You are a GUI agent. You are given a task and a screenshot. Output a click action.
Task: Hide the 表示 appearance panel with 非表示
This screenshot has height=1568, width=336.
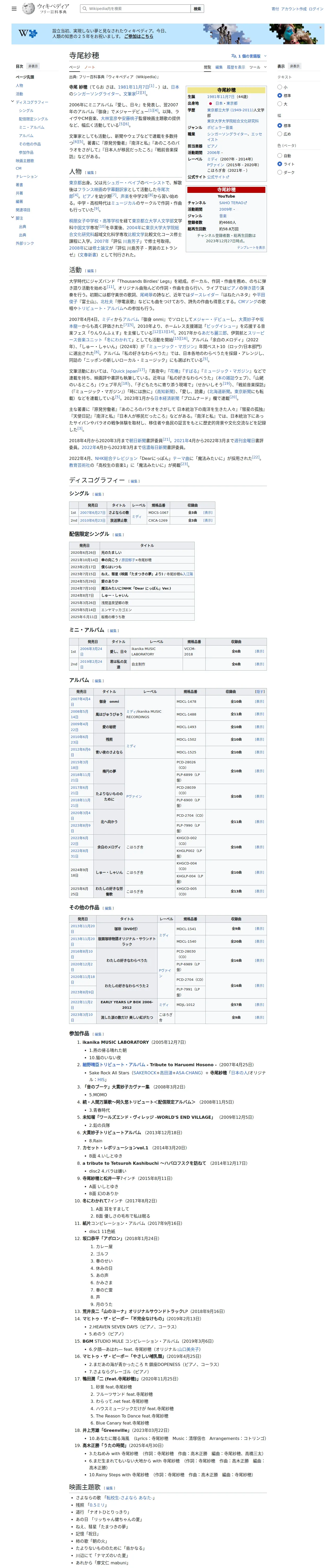(295, 66)
